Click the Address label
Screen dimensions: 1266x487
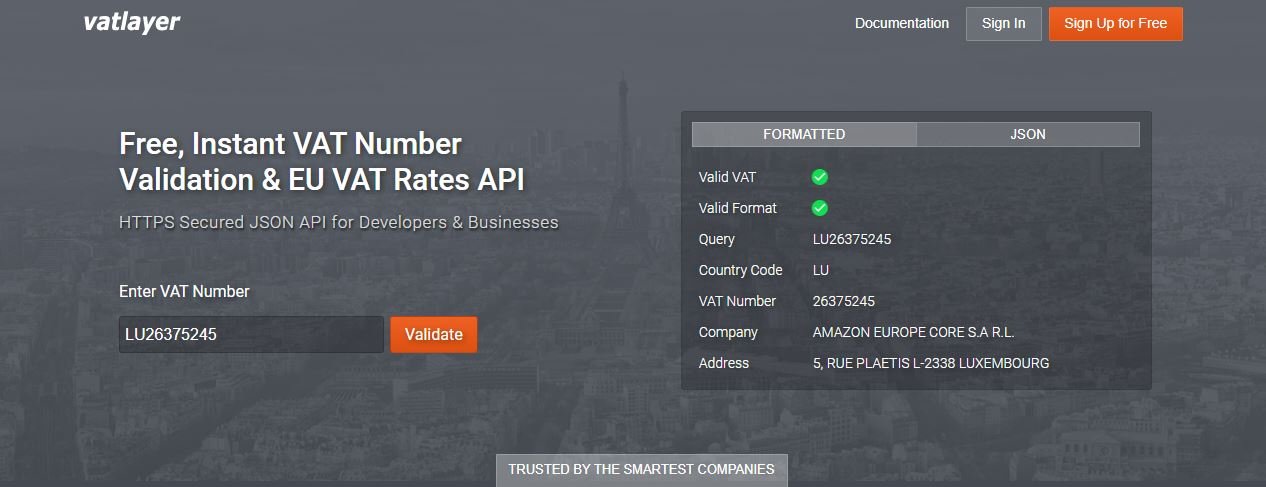tap(724, 363)
